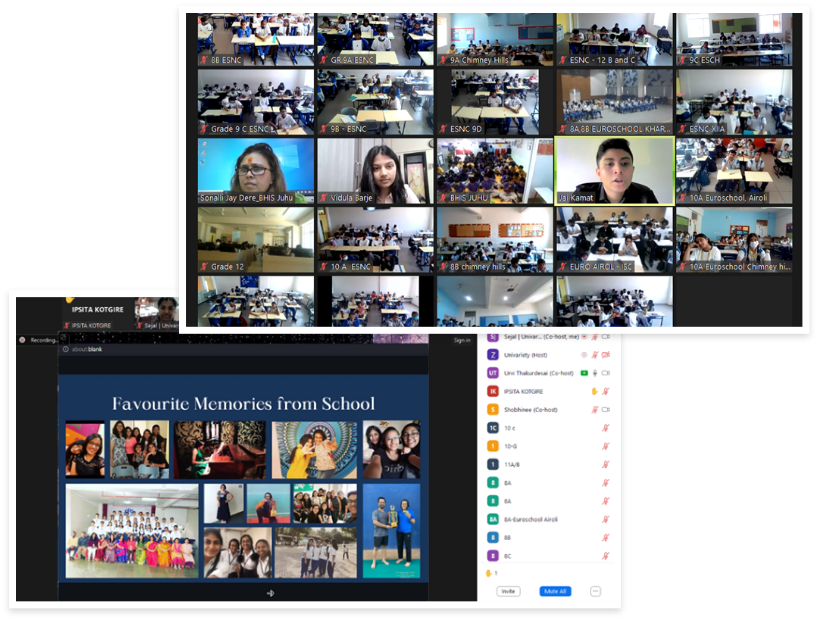Viewport: 819px width, 621px height.
Task: Click muted mic icon beside Univariety (Host)
Action: pos(595,354)
